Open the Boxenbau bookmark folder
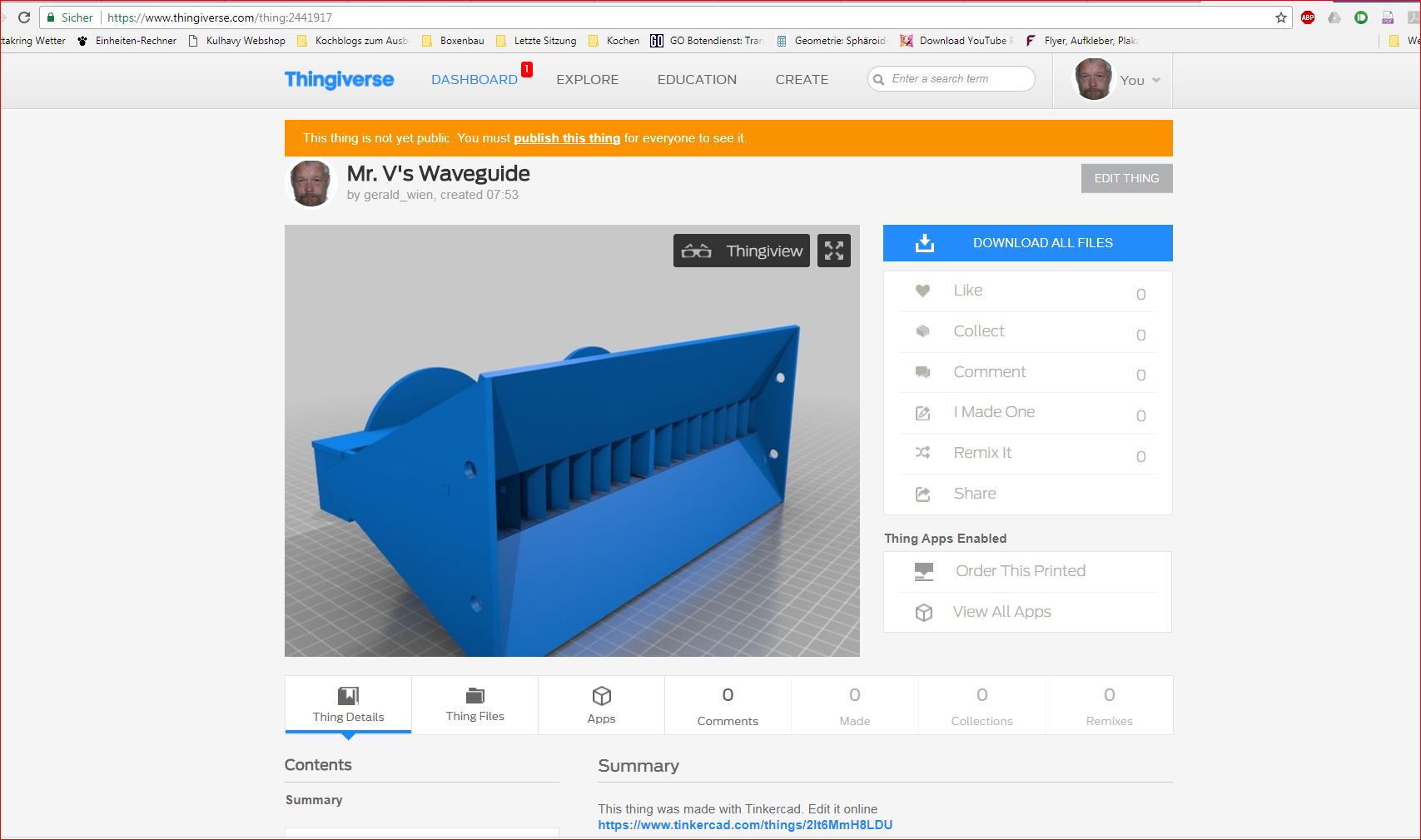The image size is (1421, 840). pyautogui.click(x=453, y=41)
